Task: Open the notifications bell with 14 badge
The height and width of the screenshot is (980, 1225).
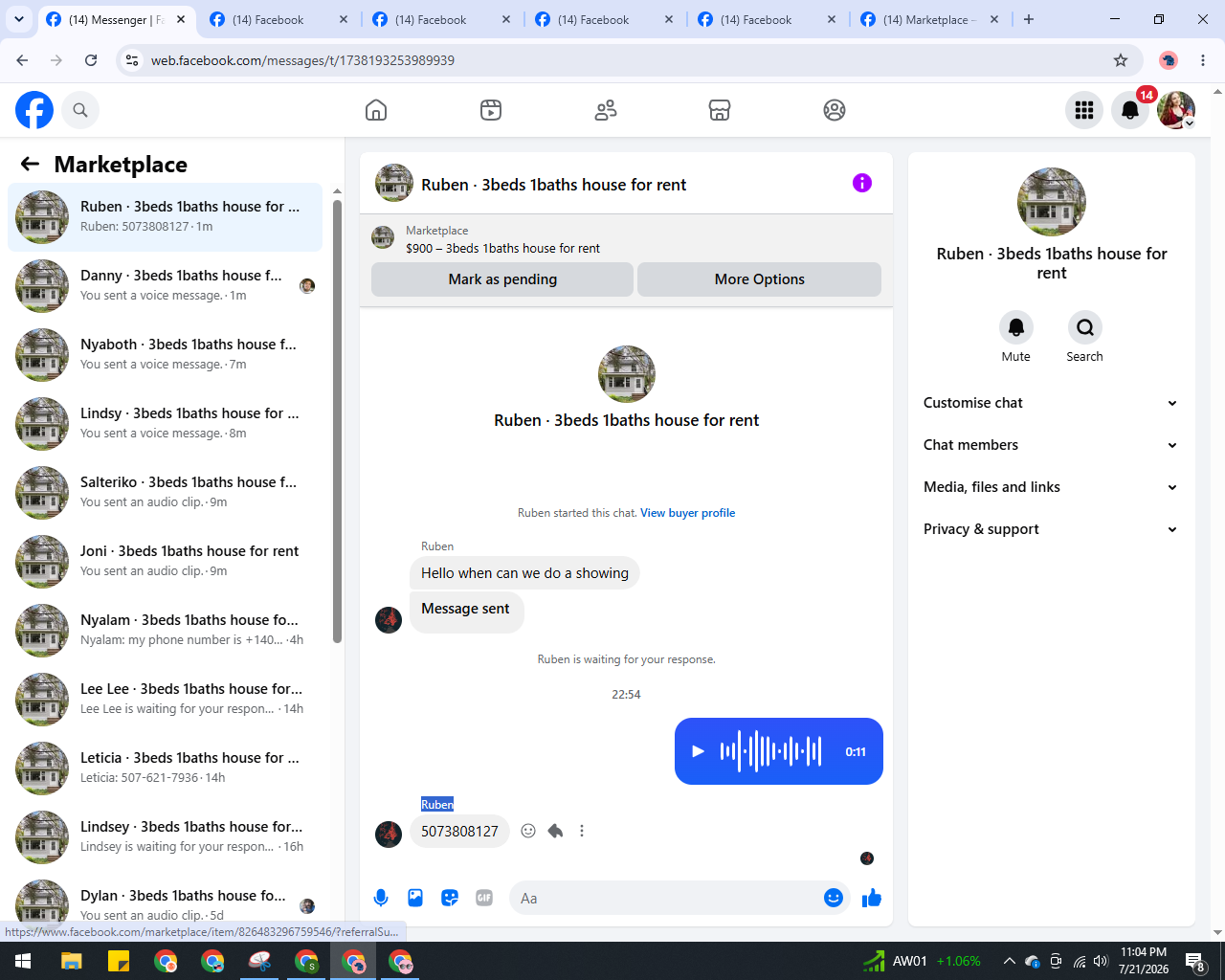Action: (1130, 110)
